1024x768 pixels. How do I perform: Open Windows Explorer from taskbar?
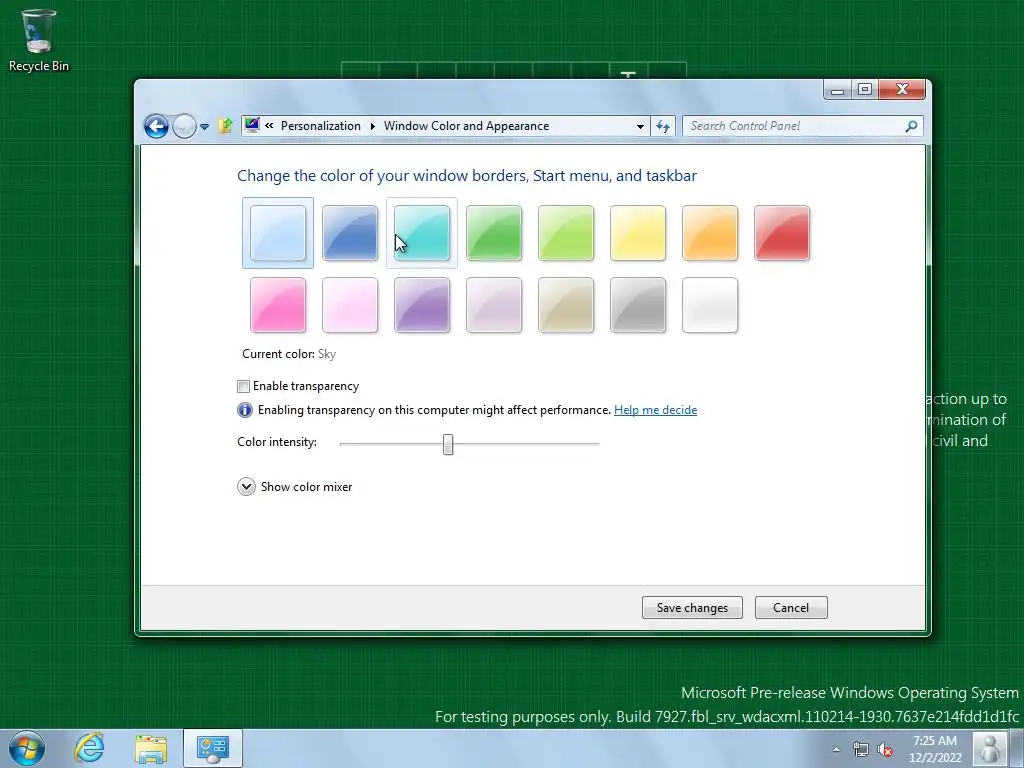tap(151, 749)
